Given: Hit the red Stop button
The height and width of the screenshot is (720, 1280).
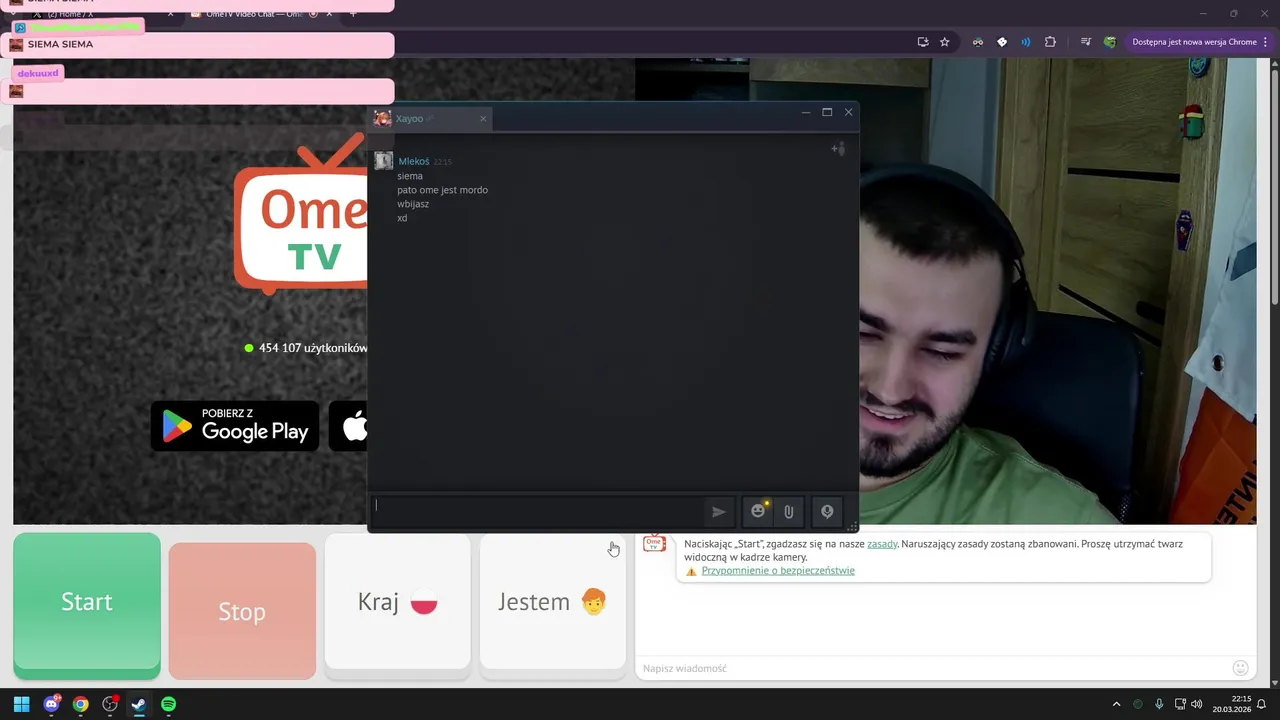Looking at the screenshot, I should point(242,611).
